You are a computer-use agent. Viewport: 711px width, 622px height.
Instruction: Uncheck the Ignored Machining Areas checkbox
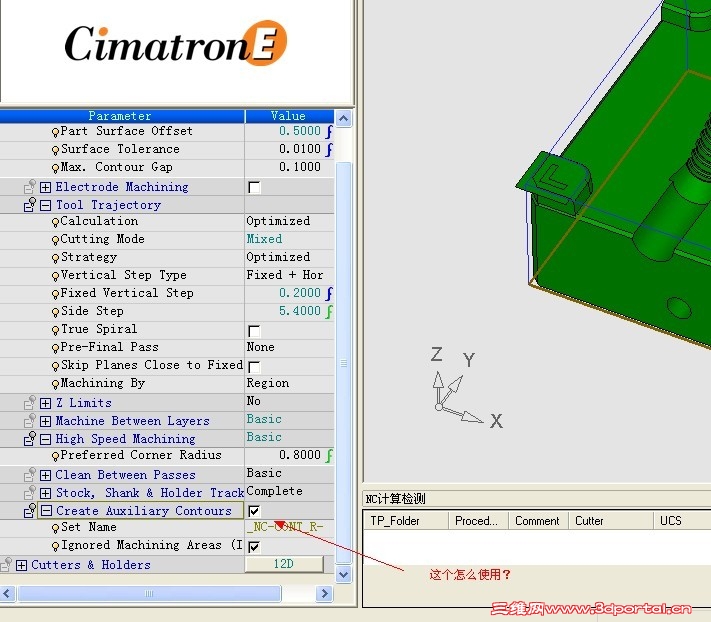tap(254, 547)
